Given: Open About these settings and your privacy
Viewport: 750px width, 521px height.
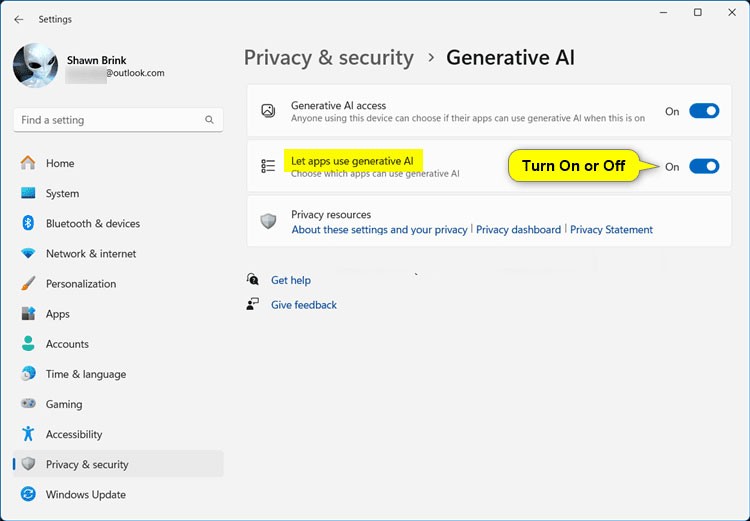Looking at the screenshot, I should (x=379, y=230).
